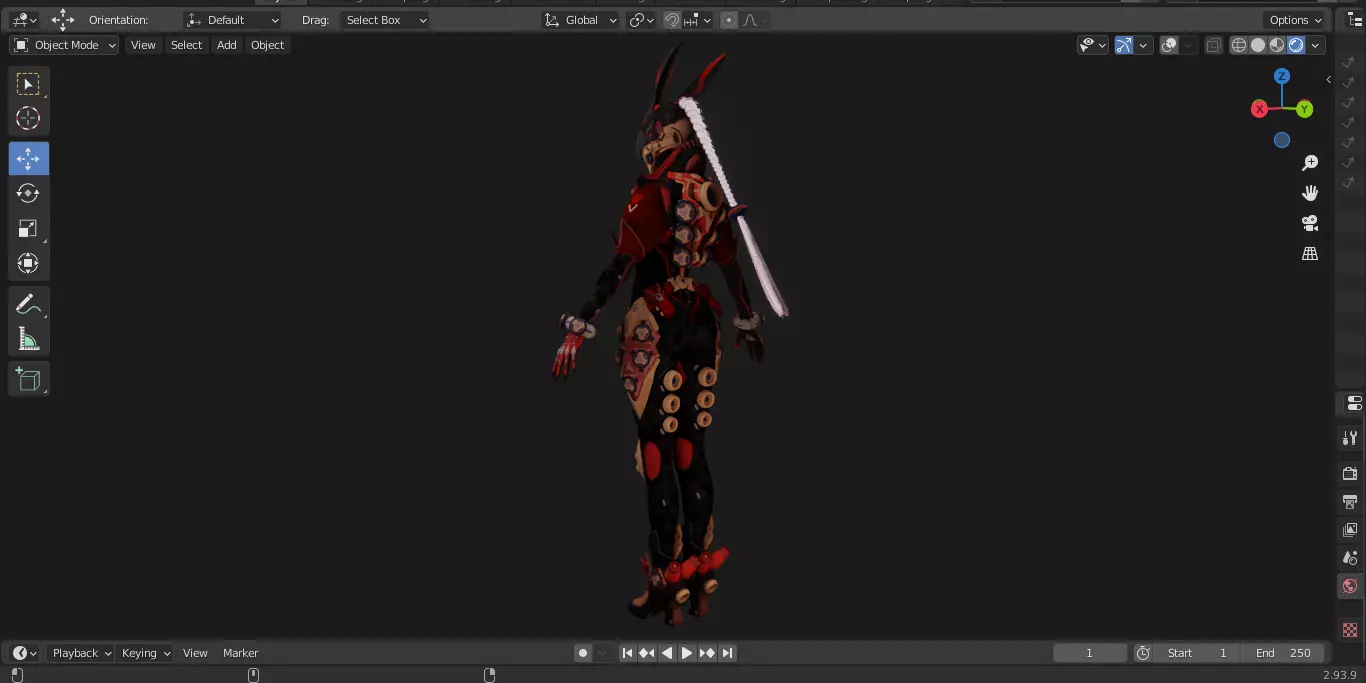The width and height of the screenshot is (1366, 683).
Task: Select the Rotate tool
Action: click(x=29, y=193)
